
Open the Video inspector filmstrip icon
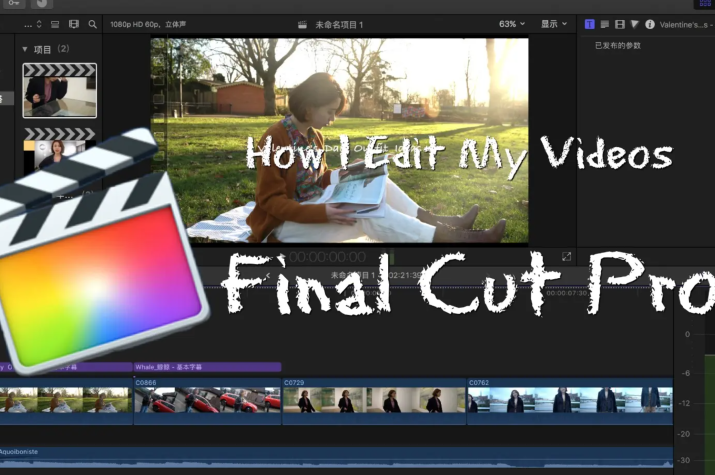[620, 24]
